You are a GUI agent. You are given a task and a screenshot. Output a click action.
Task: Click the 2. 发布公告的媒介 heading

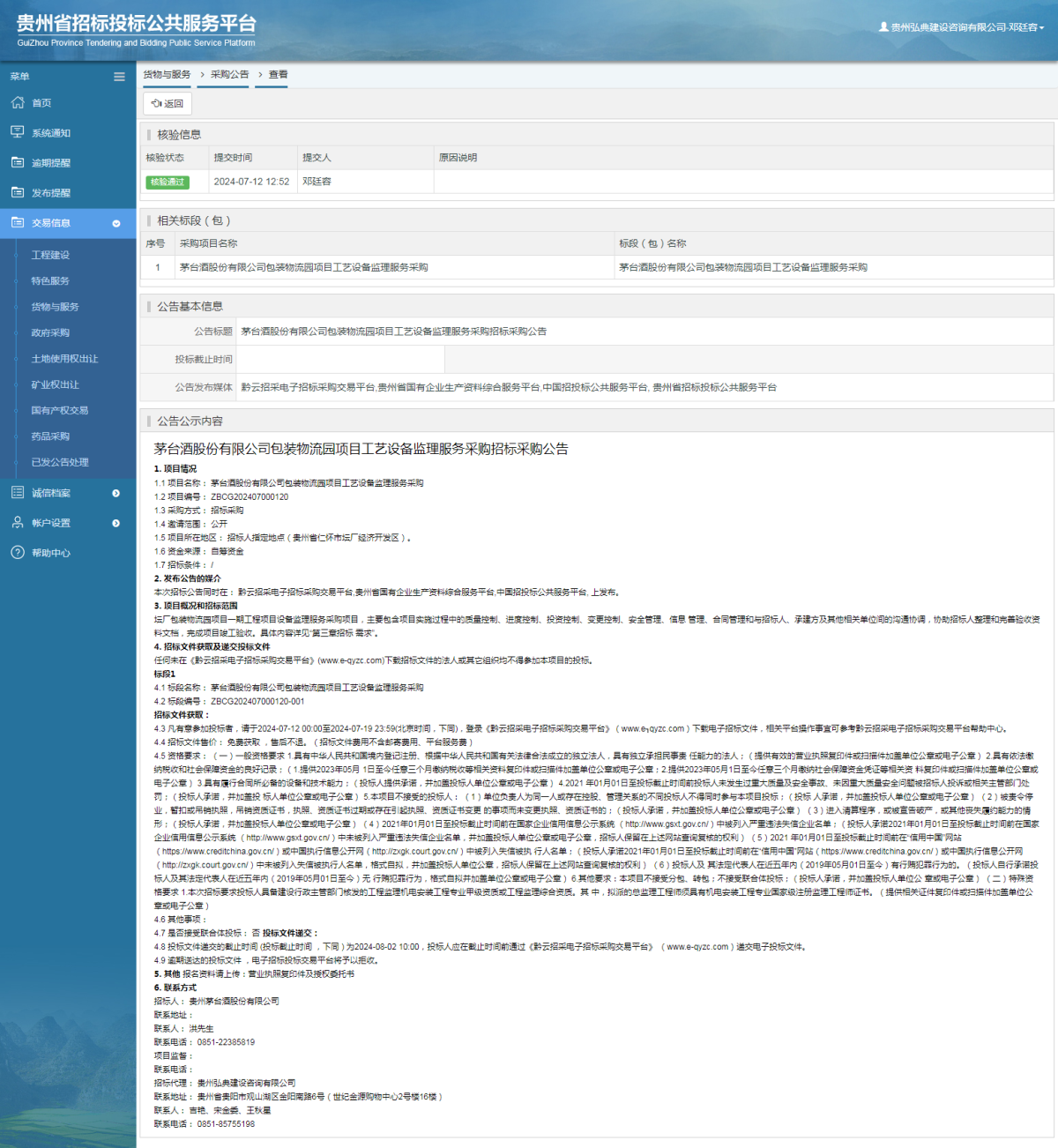coord(188,578)
